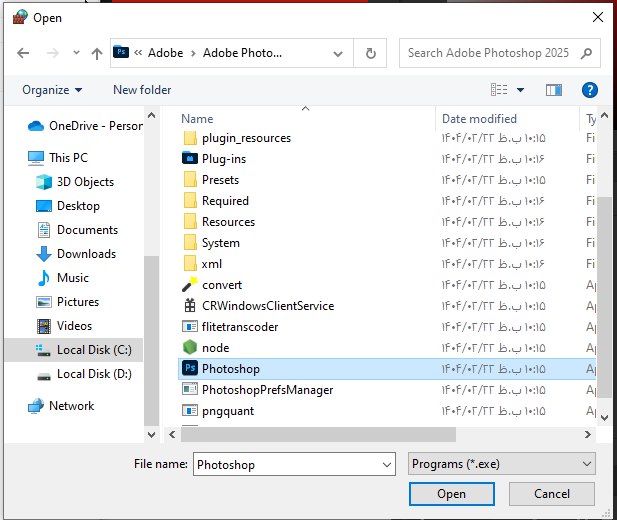Open recent locations chevron next to forward arrow

(76, 52)
